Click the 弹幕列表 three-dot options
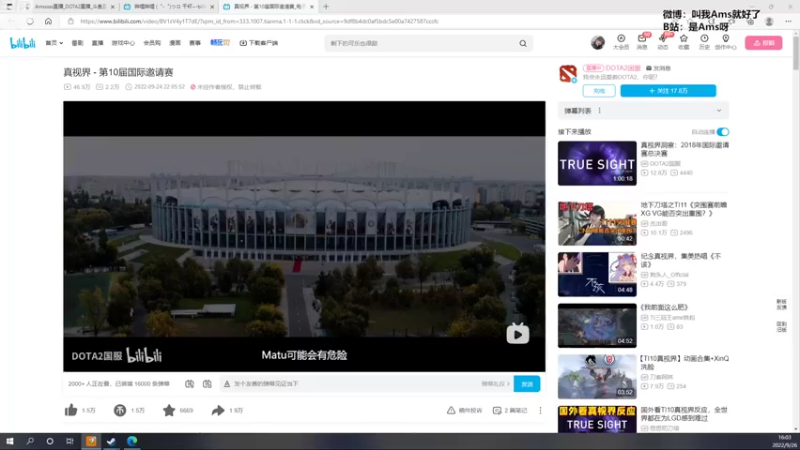The height and width of the screenshot is (450, 800). (599, 111)
